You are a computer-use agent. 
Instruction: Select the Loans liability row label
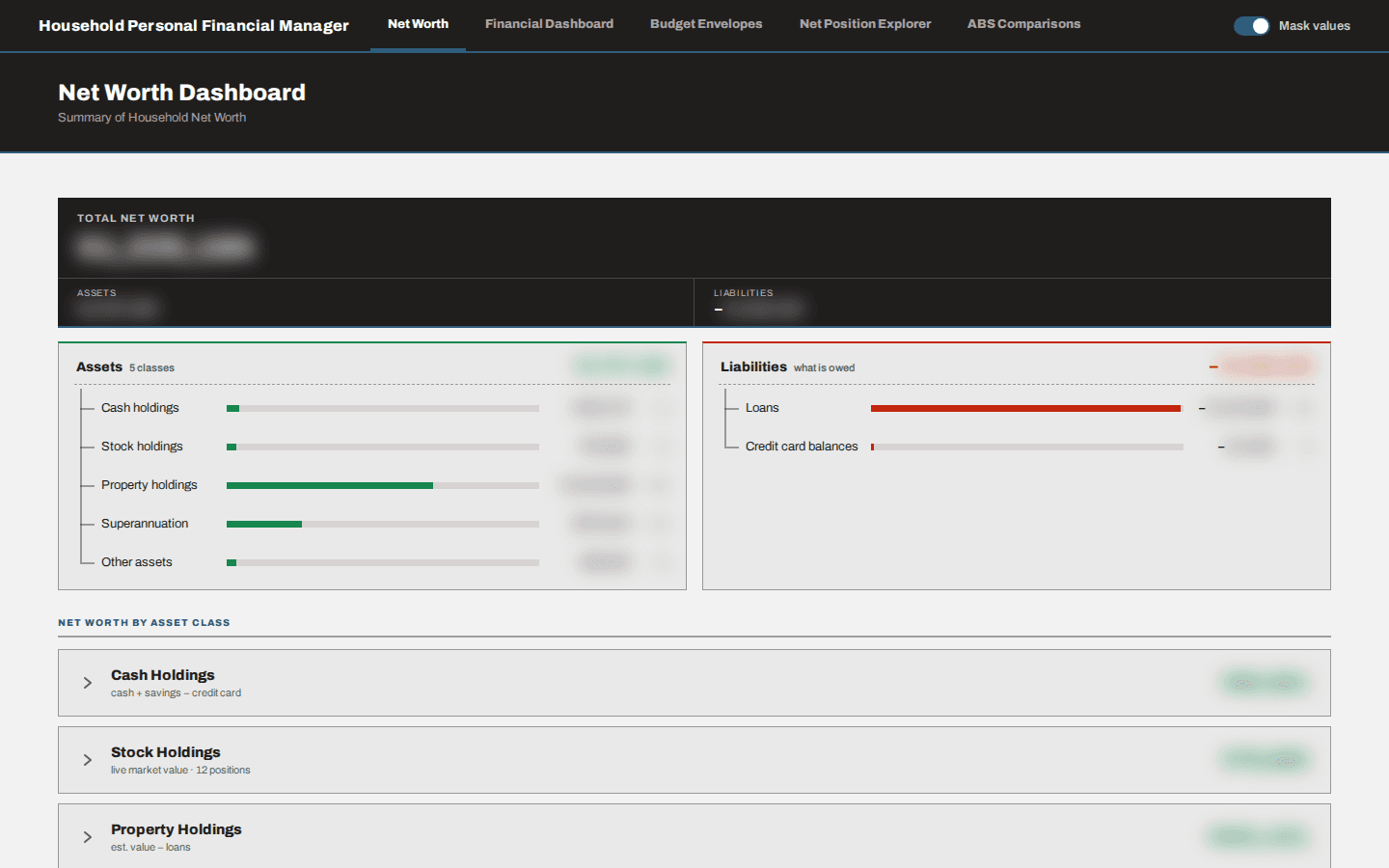coord(762,408)
